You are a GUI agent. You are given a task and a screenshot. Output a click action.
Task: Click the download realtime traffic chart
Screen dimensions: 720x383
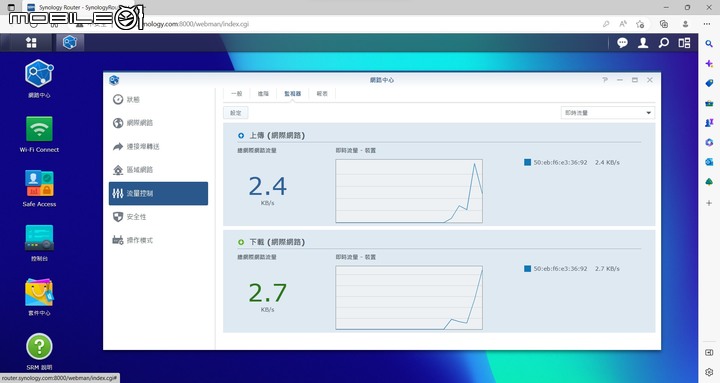(x=409, y=298)
